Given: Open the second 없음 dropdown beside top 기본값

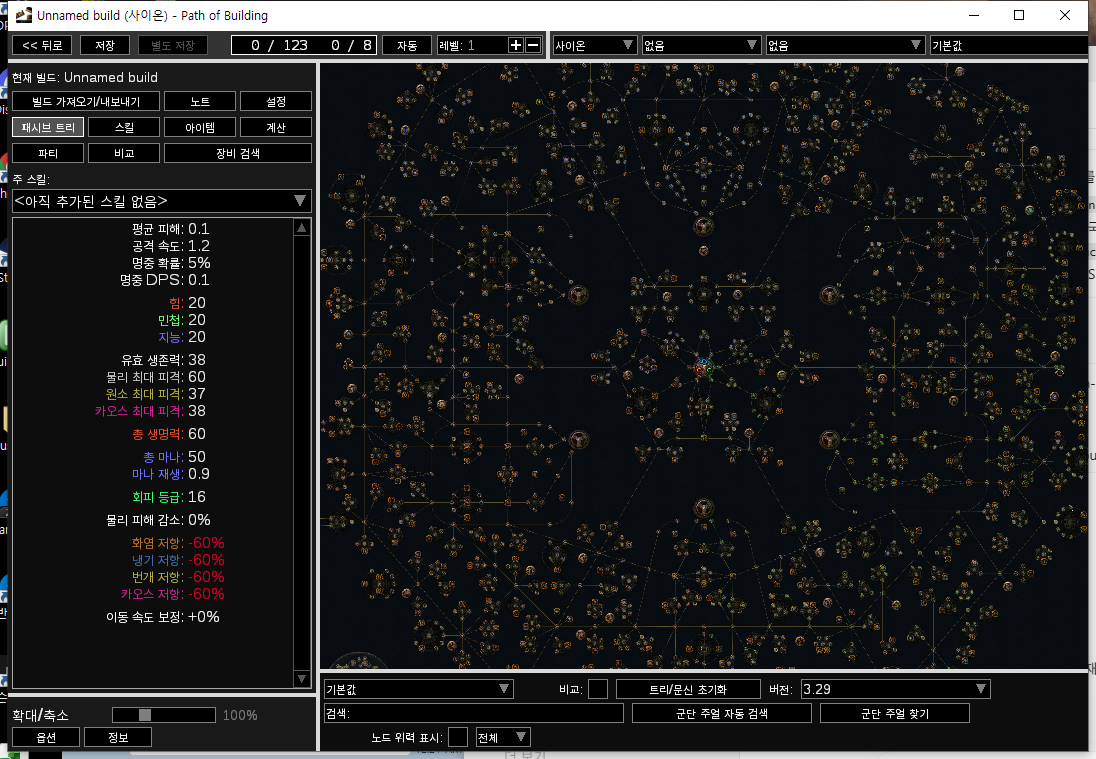Looking at the screenshot, I should [845, 45].
